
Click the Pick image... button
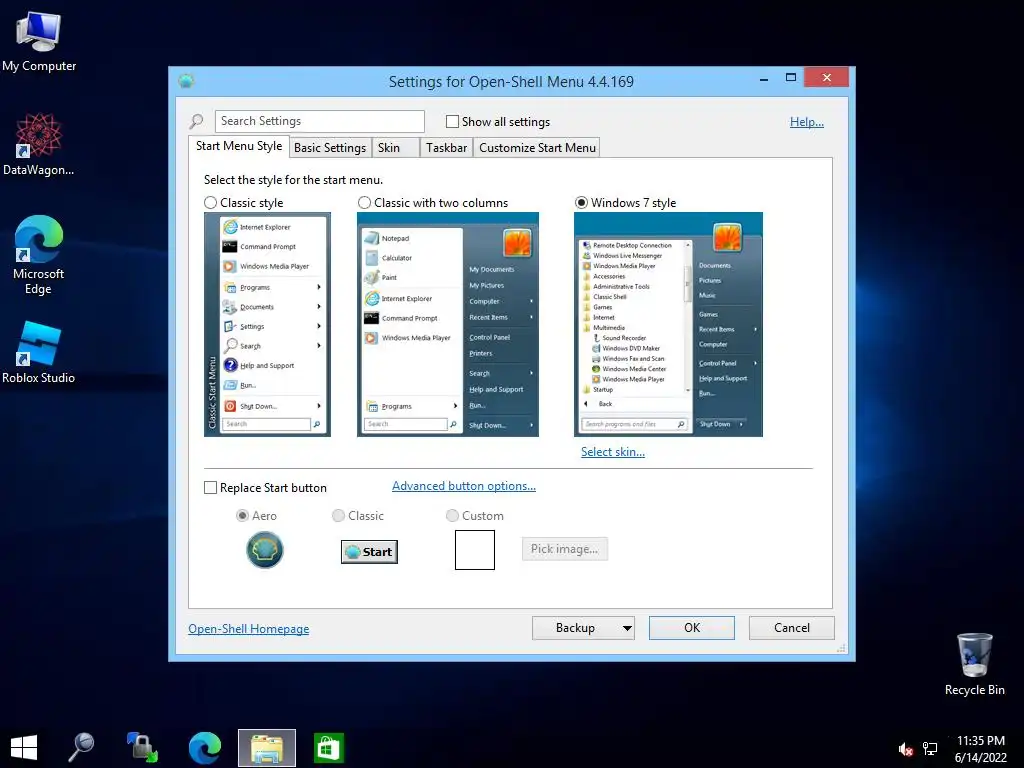click(x=565, y=549)
